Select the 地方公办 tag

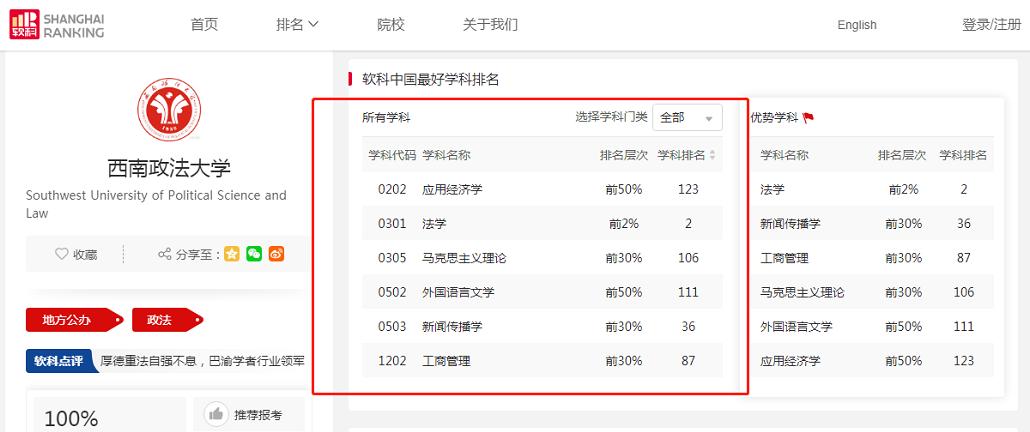74,320
